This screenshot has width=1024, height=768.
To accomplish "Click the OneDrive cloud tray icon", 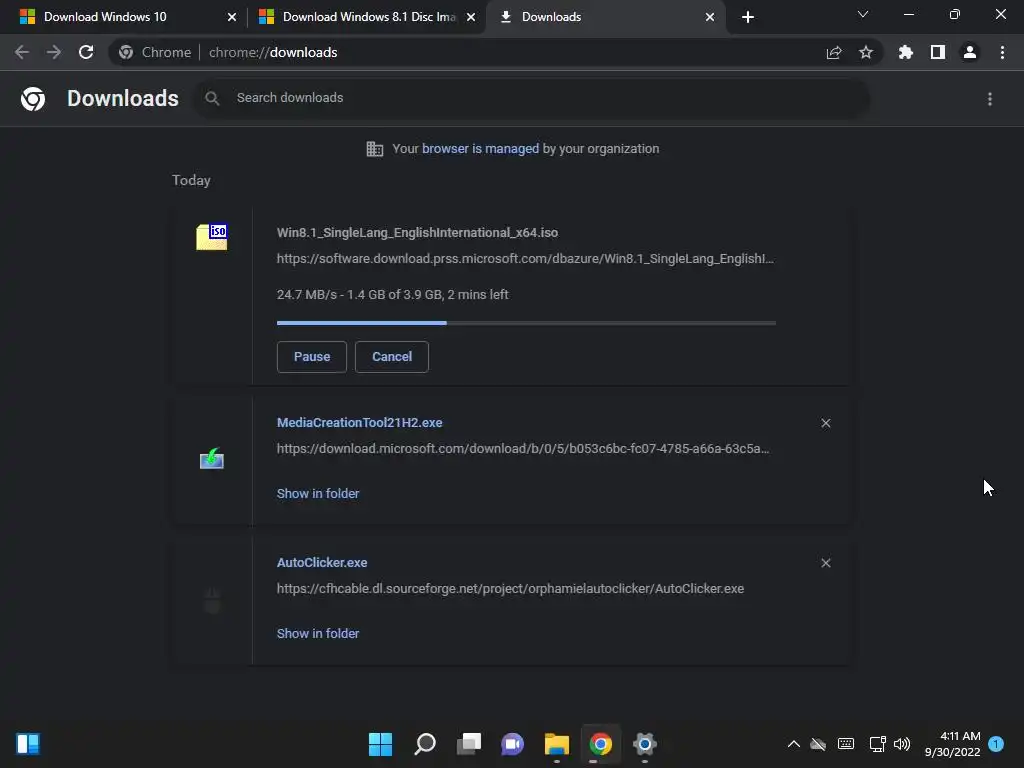I will tap(818, 744).
